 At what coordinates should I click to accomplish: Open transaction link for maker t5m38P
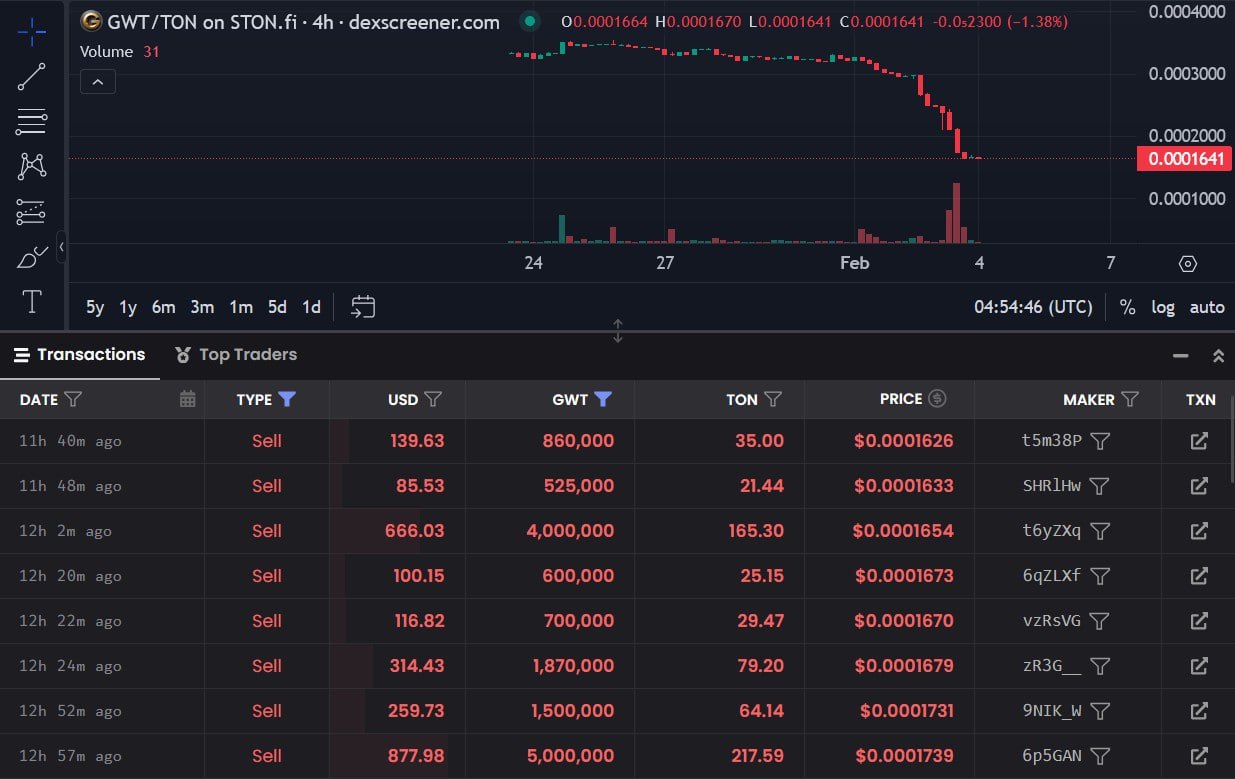point(1198,441)
